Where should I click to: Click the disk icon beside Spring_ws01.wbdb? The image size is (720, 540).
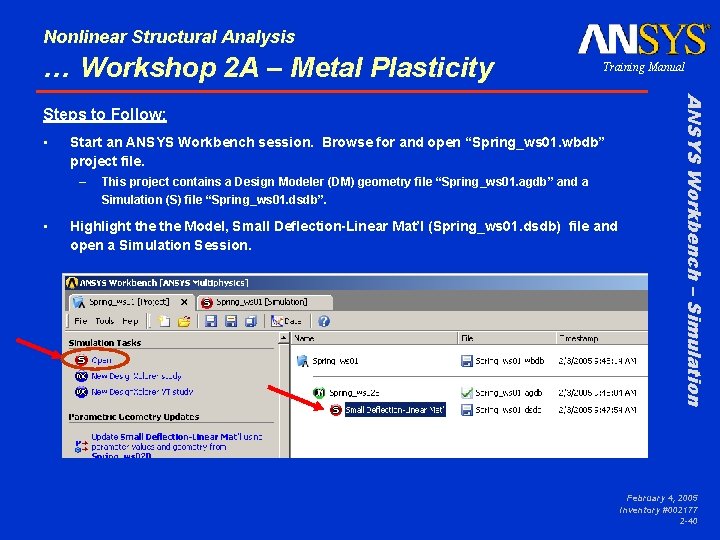(467, 361)
